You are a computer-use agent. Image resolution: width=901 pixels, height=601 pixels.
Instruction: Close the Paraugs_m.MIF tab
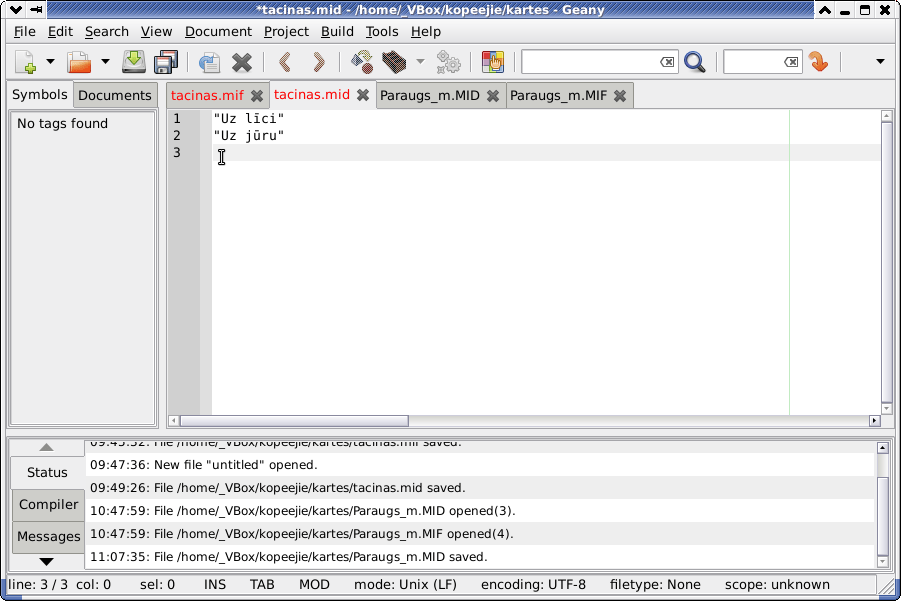tap(620, 96)
